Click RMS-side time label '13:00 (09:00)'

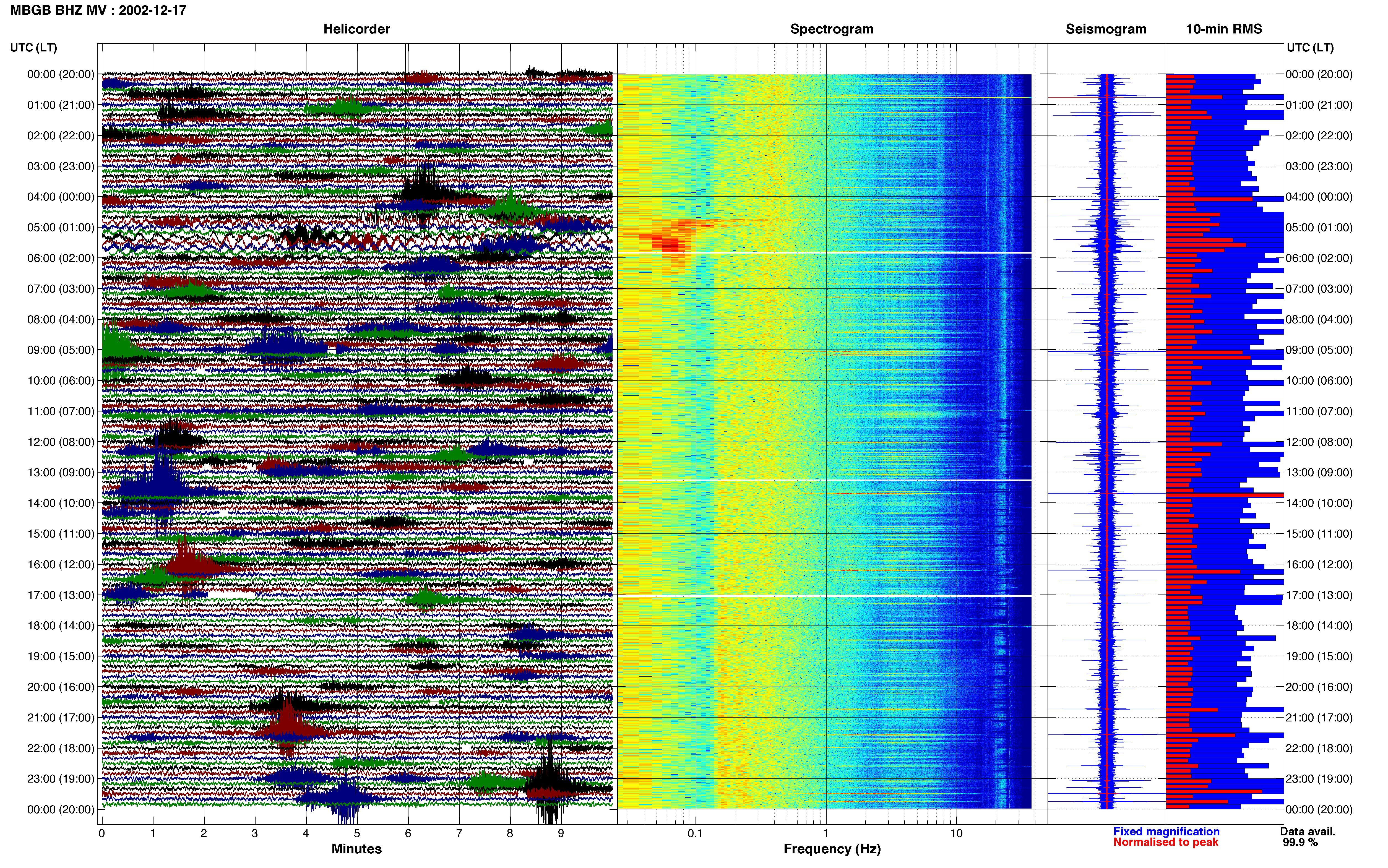click(1319, 473)
